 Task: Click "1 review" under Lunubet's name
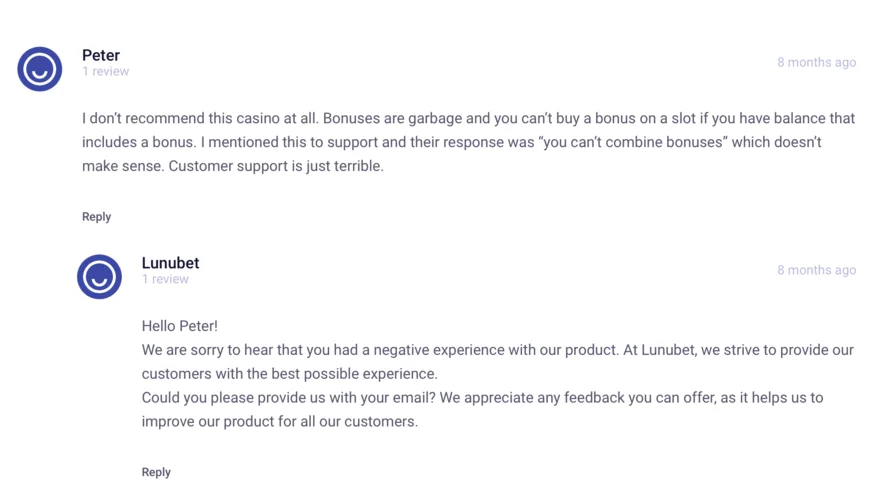[165, 279]
